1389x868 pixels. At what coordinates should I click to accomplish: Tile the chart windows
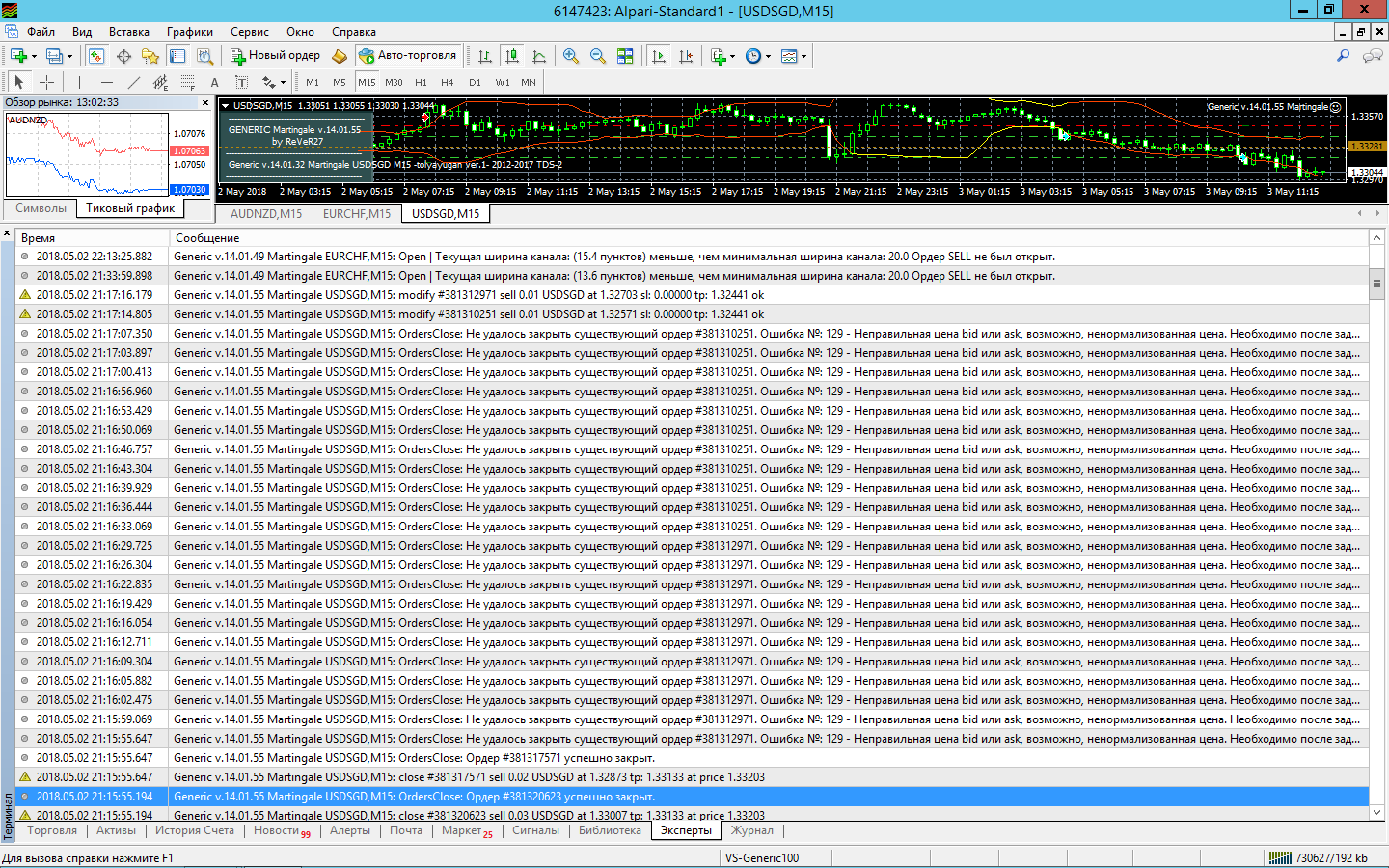(625, 56)
